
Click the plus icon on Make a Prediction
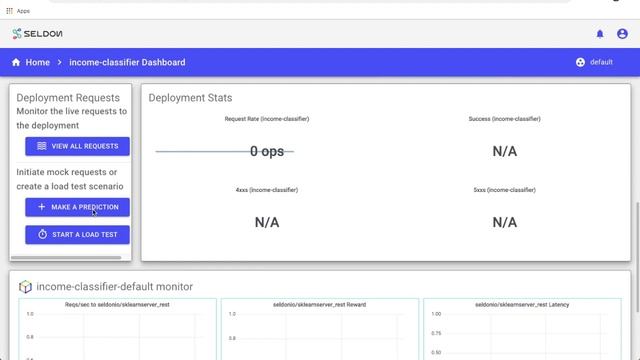point(41,207)
